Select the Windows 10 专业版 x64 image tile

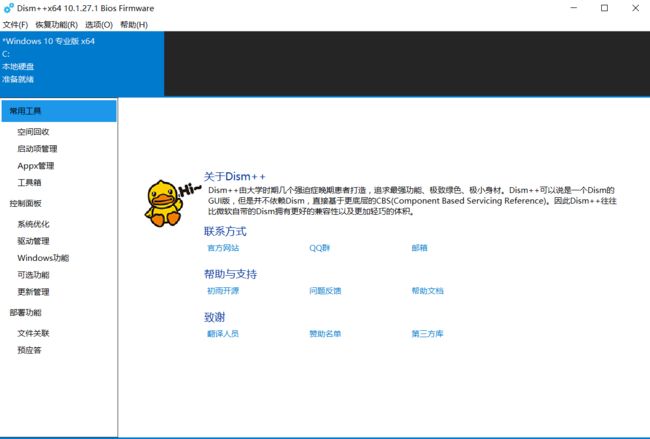[x=82, y=64]
